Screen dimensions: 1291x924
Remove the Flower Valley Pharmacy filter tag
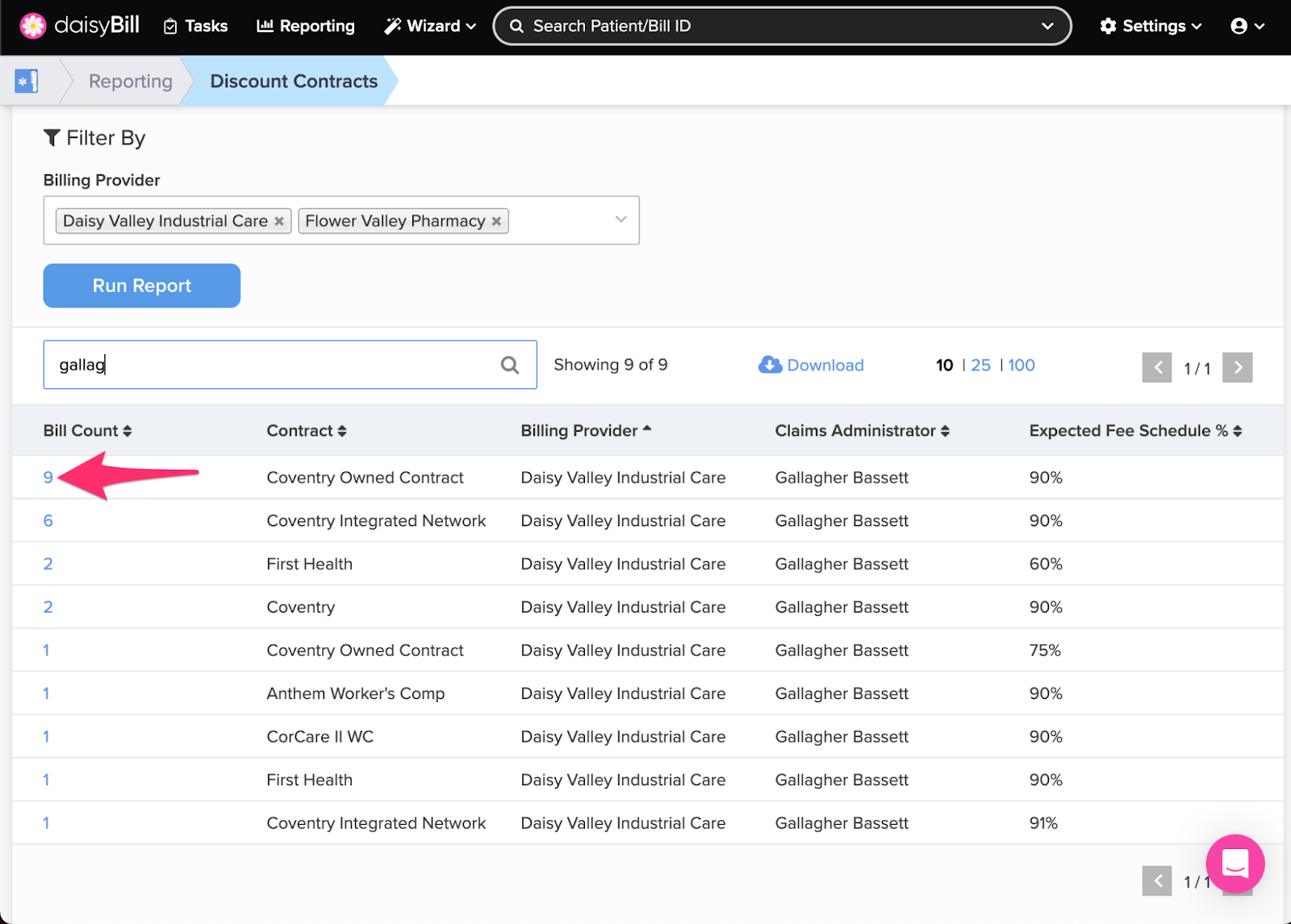pos(496,221)
